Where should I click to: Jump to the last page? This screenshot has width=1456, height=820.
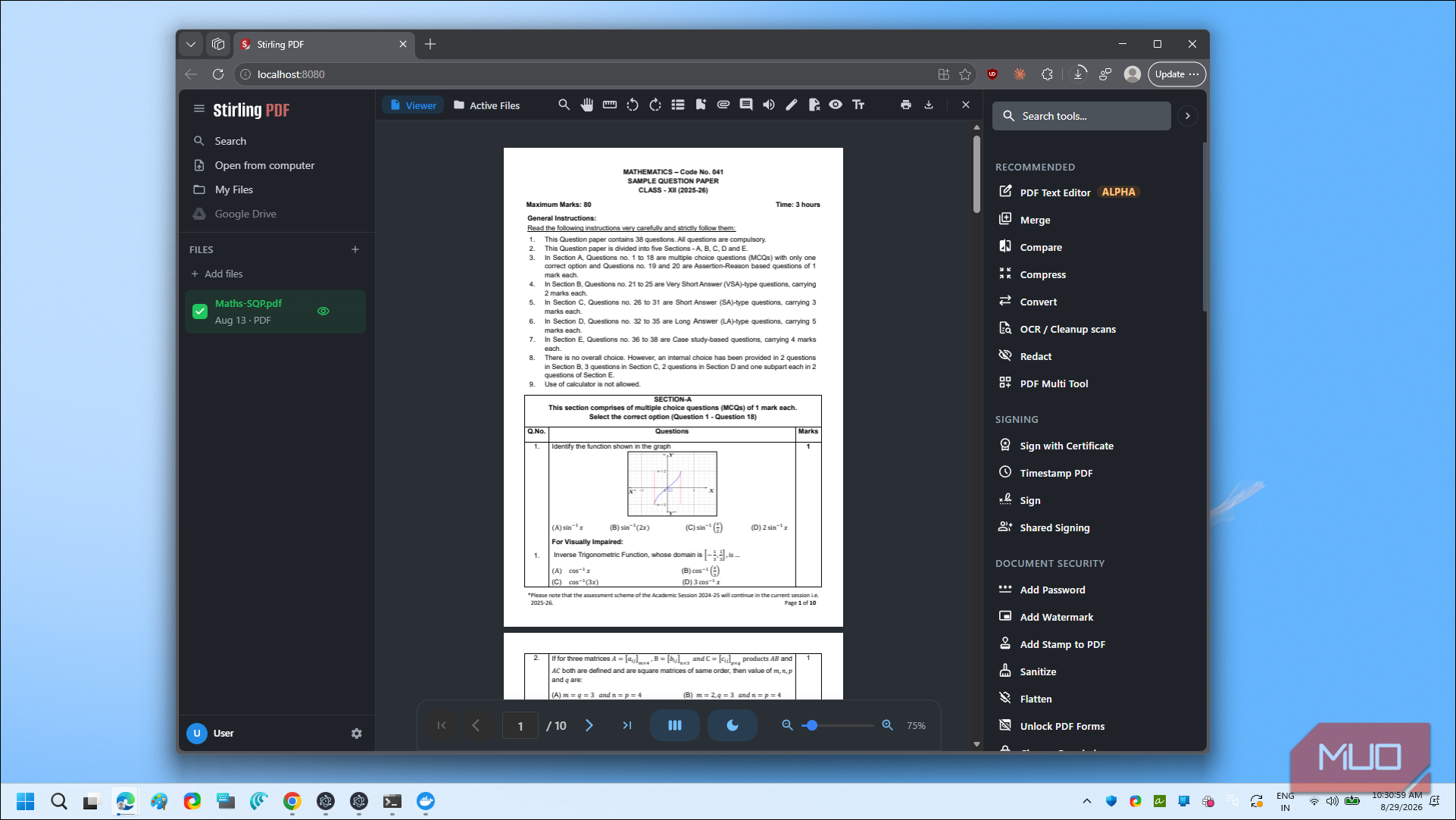(x=627, y=725)
